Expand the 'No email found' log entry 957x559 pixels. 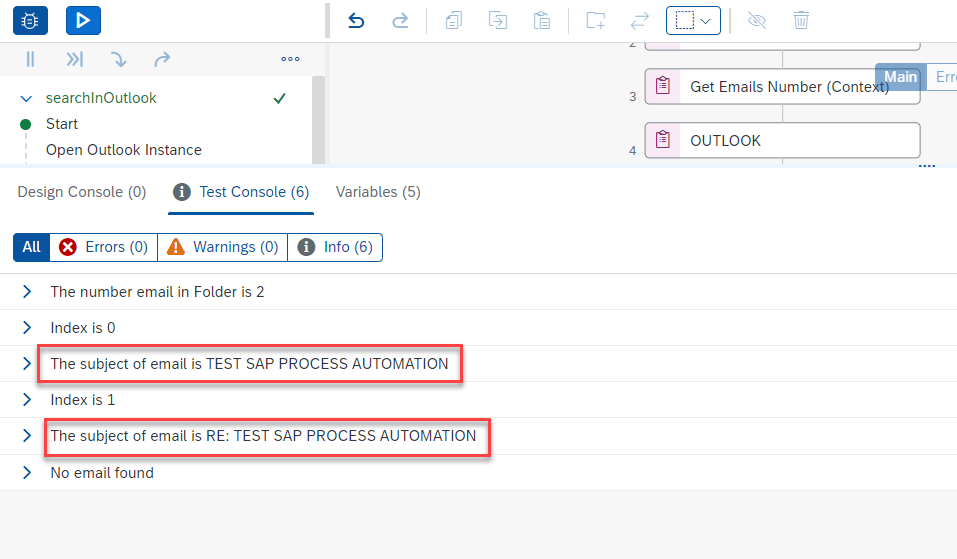pyautogui.click(x=27, y=473)
